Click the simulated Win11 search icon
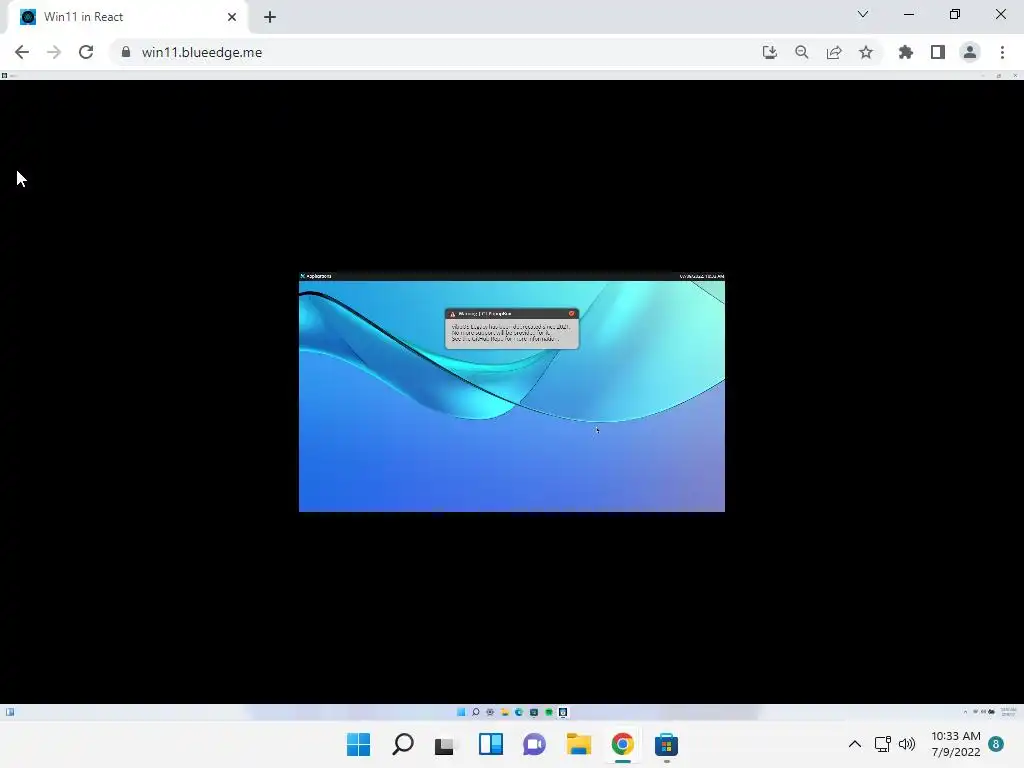Image resolution: width=1024 pixels, height=768 pixels. [x=475, y=712]
